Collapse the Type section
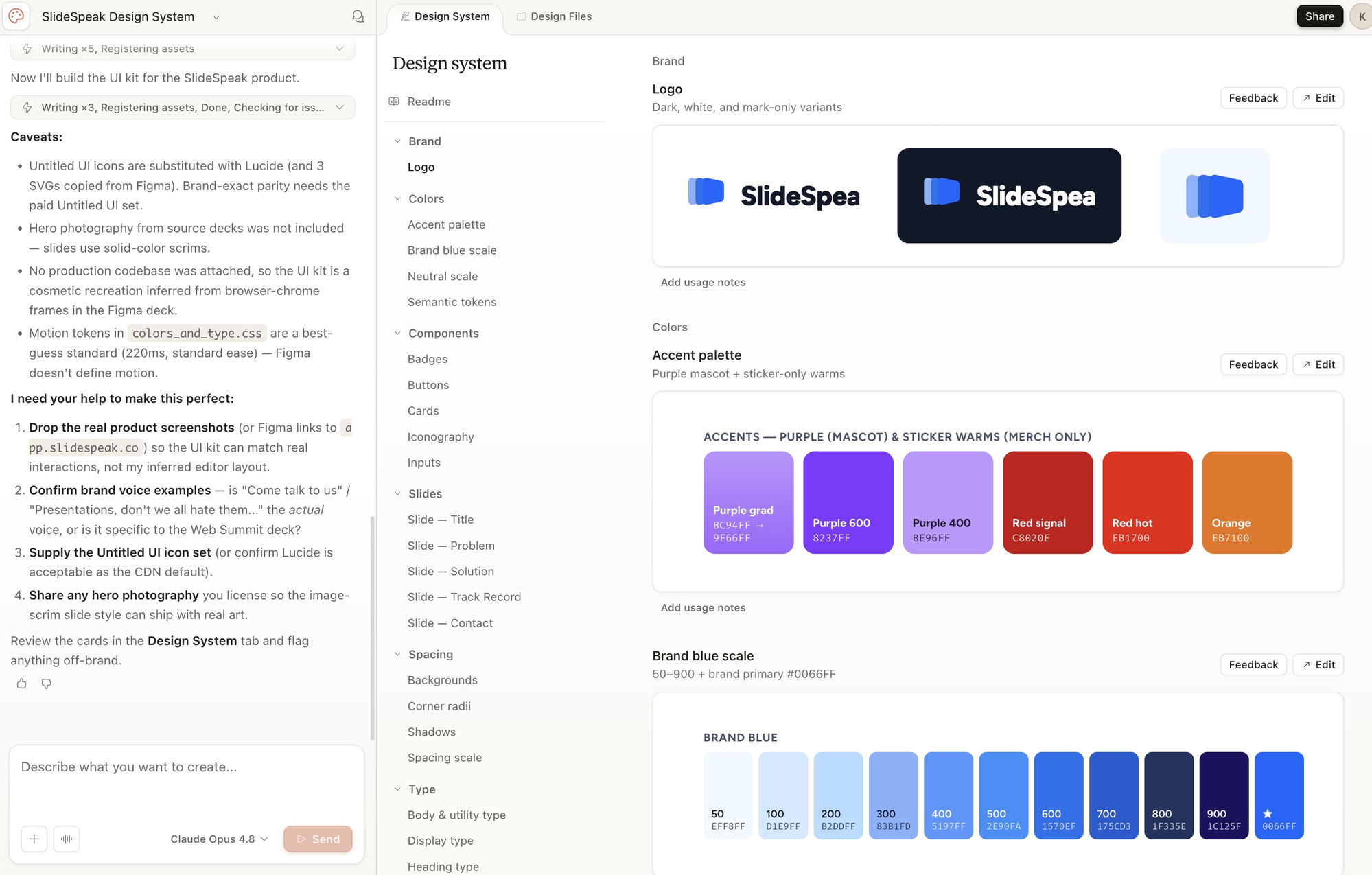The width and height of the screenshot is (1372, 875). click(x=397, y=789)
